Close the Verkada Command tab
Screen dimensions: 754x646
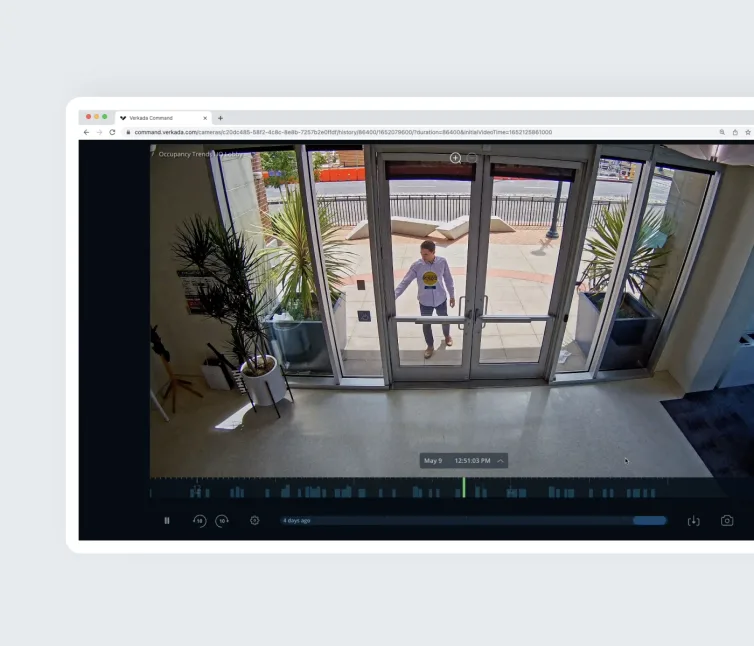pyautogui.click(x=205, y=118)
